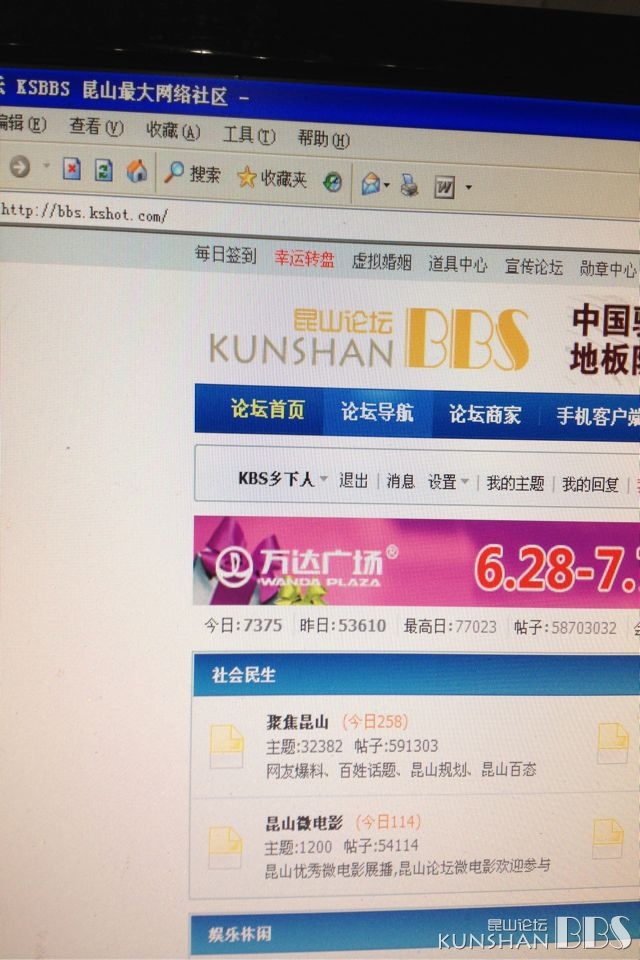Open the 聚焦昆山 forum link
Screen dimensions: 640x960
[297, 722]
